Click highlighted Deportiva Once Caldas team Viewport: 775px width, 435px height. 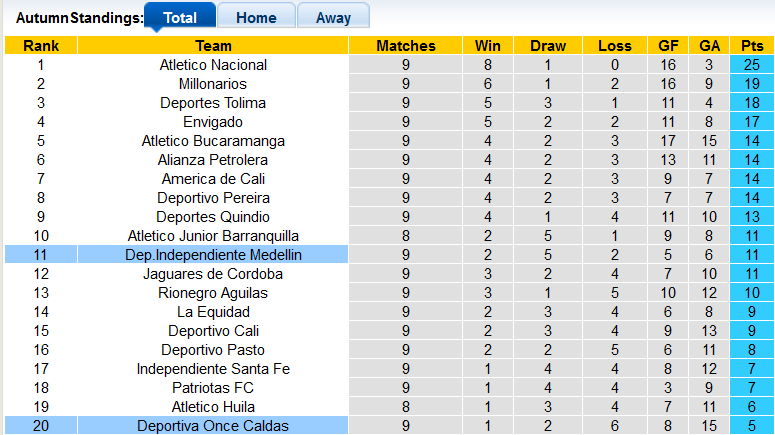(213, 426)
